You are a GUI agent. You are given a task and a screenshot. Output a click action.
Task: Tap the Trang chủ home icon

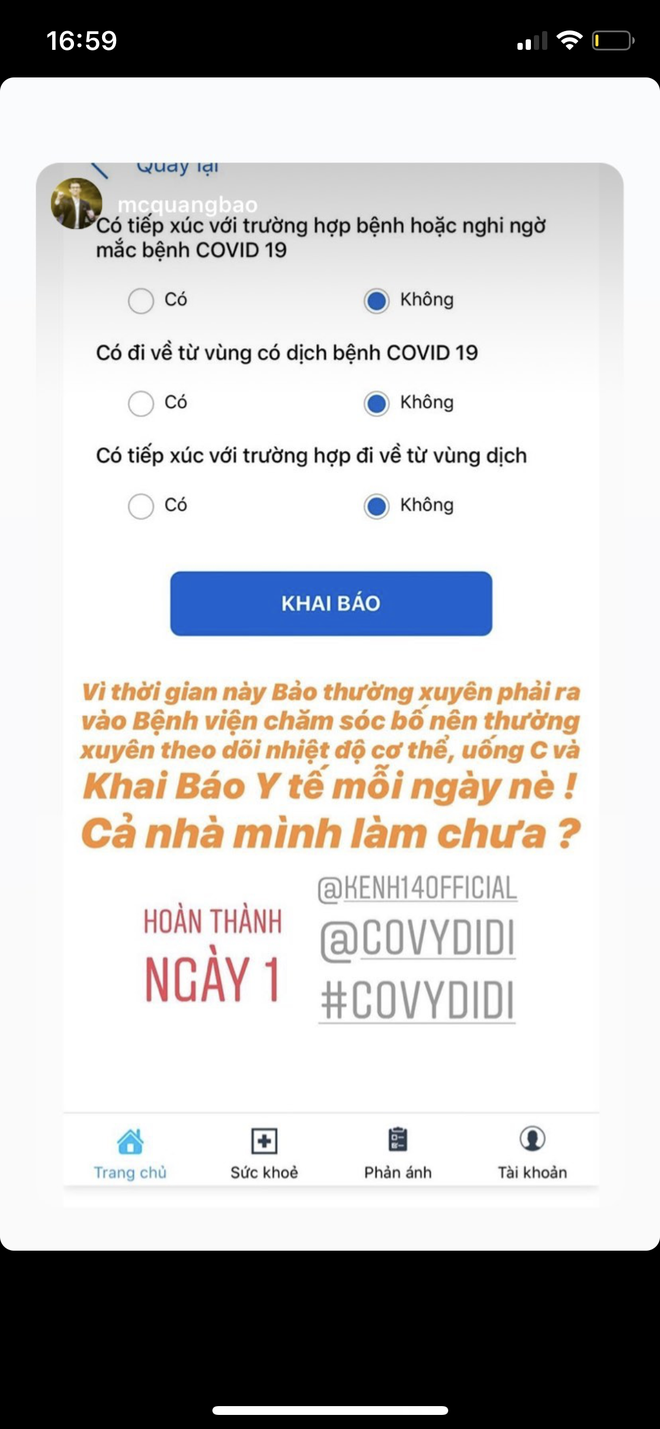pyautogui.click(x=130, y=1141)
